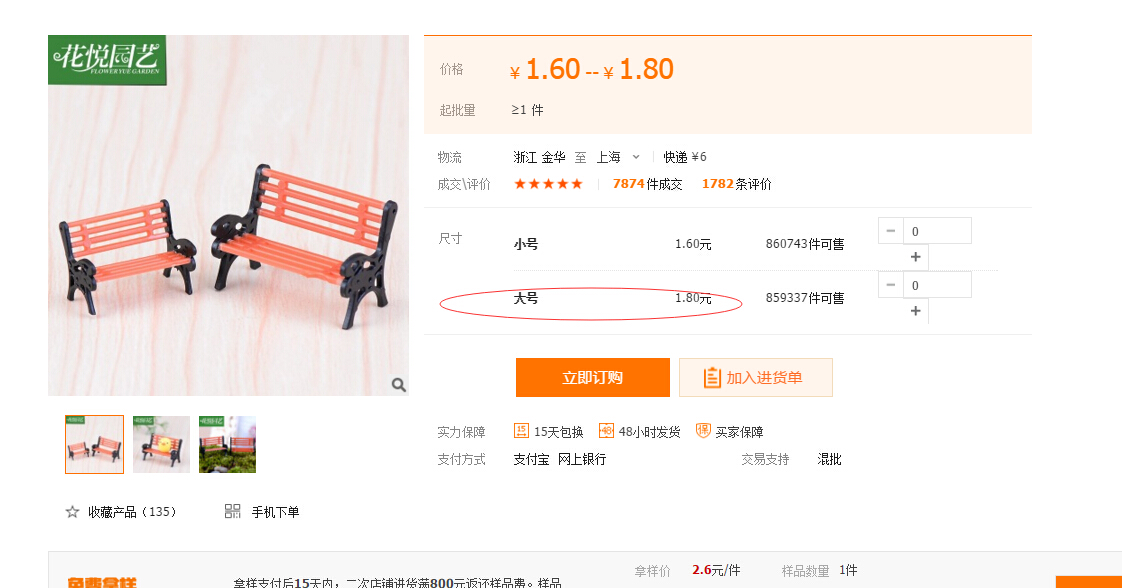Click the magnifier icon on product image
Screen dimensions: 1122x588
pos(399,385)
